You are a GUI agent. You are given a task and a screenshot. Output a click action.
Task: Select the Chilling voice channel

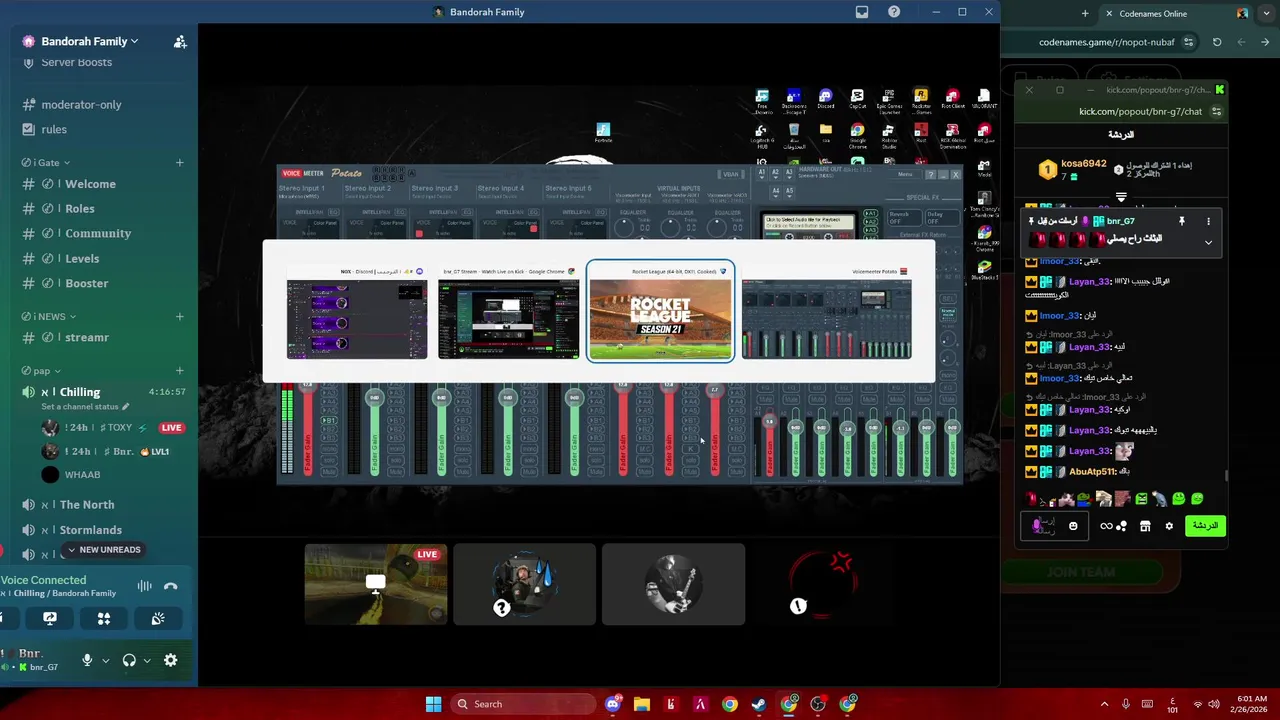click(79, 392)
